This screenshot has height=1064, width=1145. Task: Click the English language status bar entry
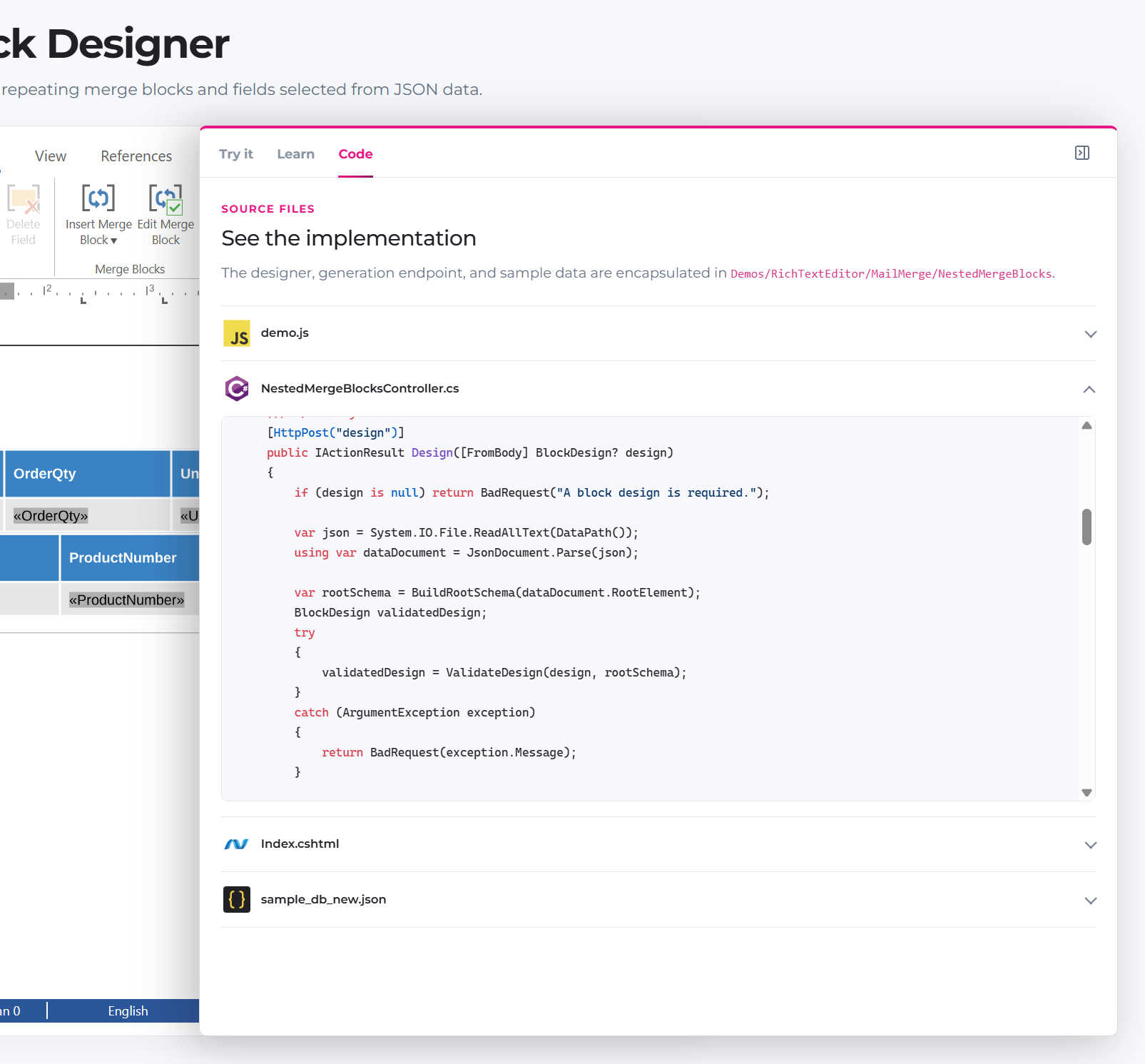click(128, 1011)
